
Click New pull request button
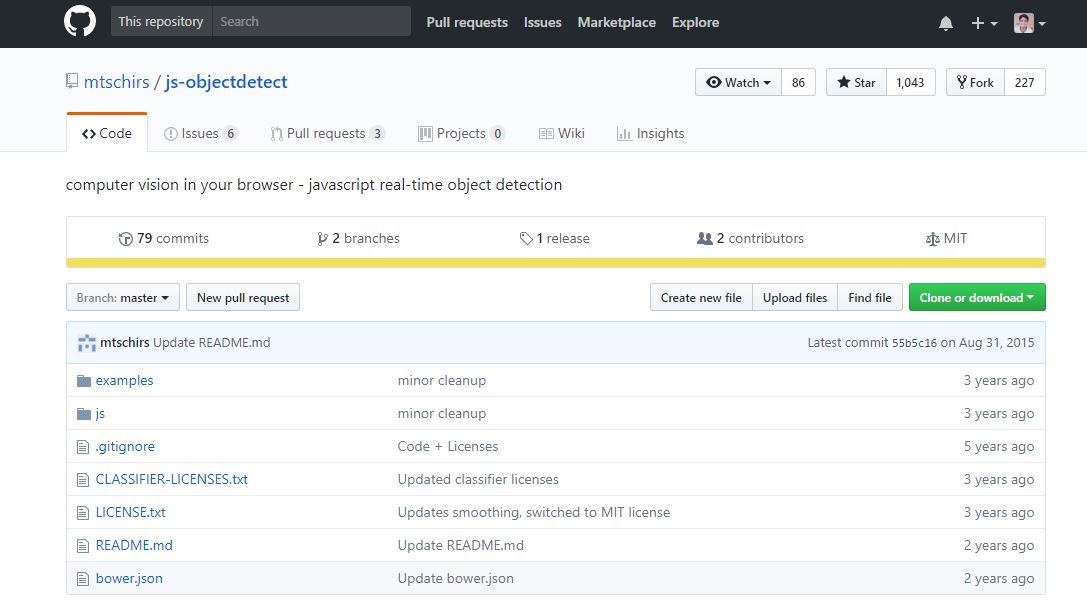(x=243, y=297)
